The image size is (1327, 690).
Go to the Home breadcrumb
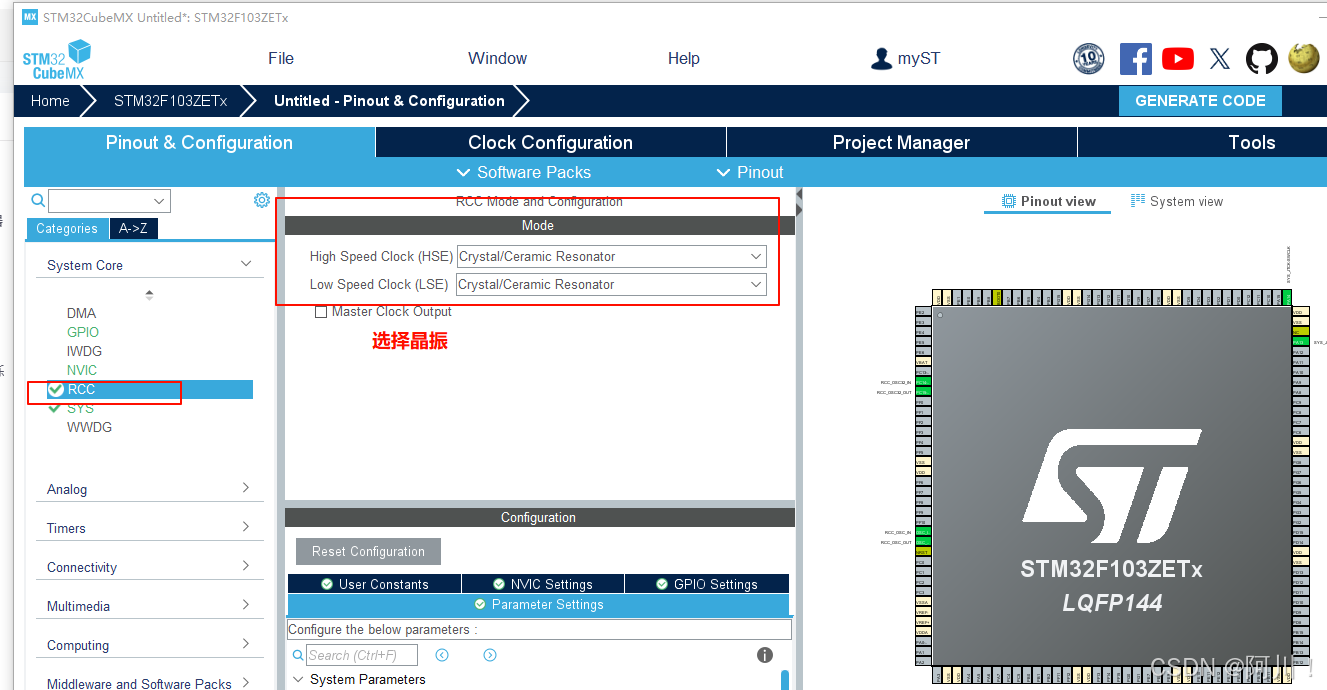pos(50,101)
